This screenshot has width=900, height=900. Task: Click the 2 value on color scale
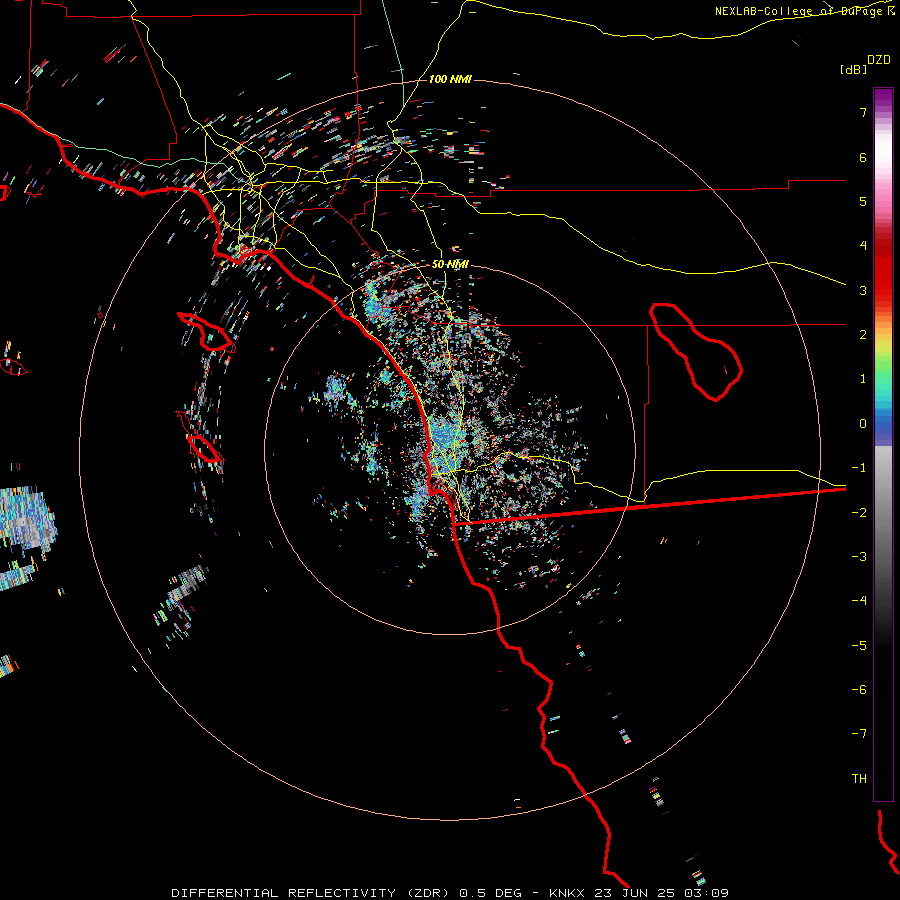coord(863,335)
